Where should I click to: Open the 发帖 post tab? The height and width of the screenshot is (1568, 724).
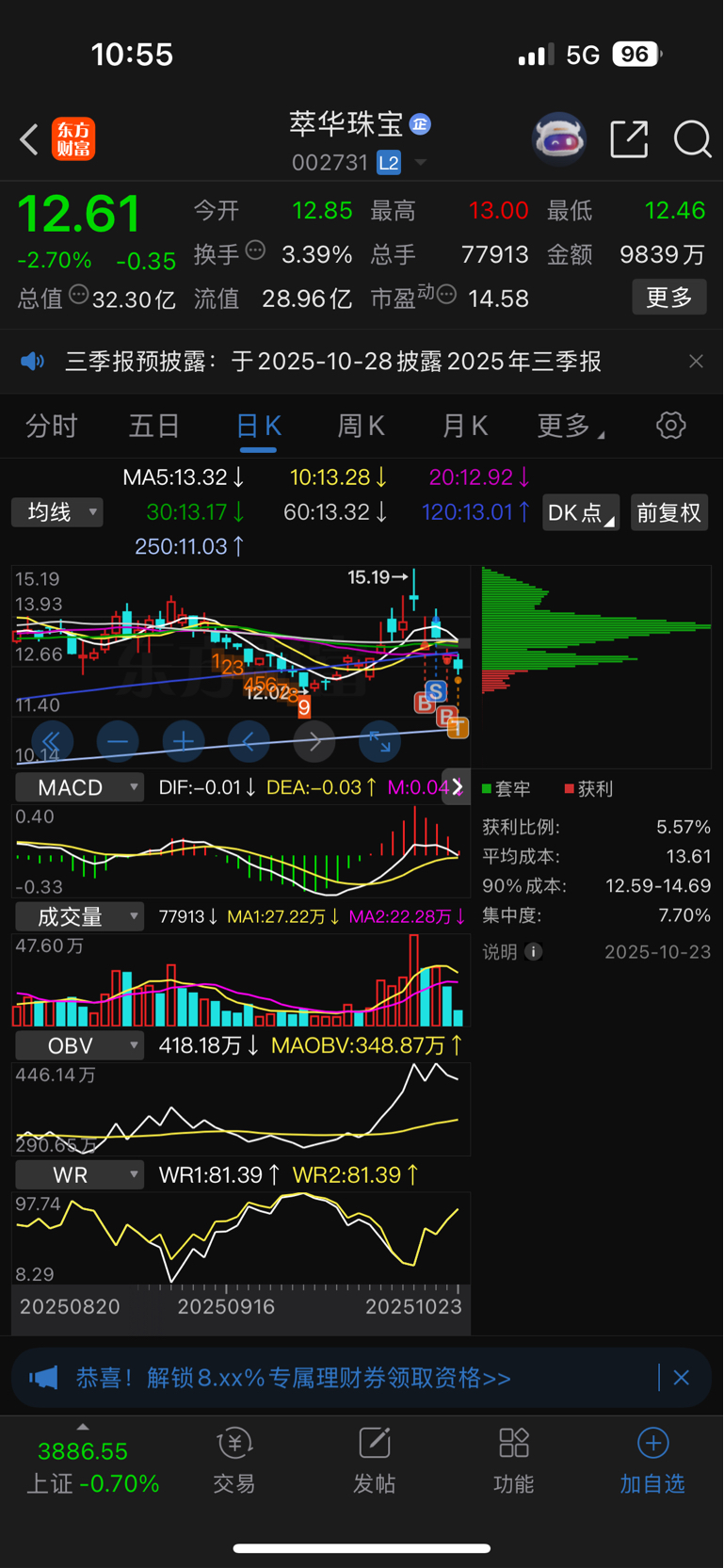pyautogui.click(x=374, y=1461)
